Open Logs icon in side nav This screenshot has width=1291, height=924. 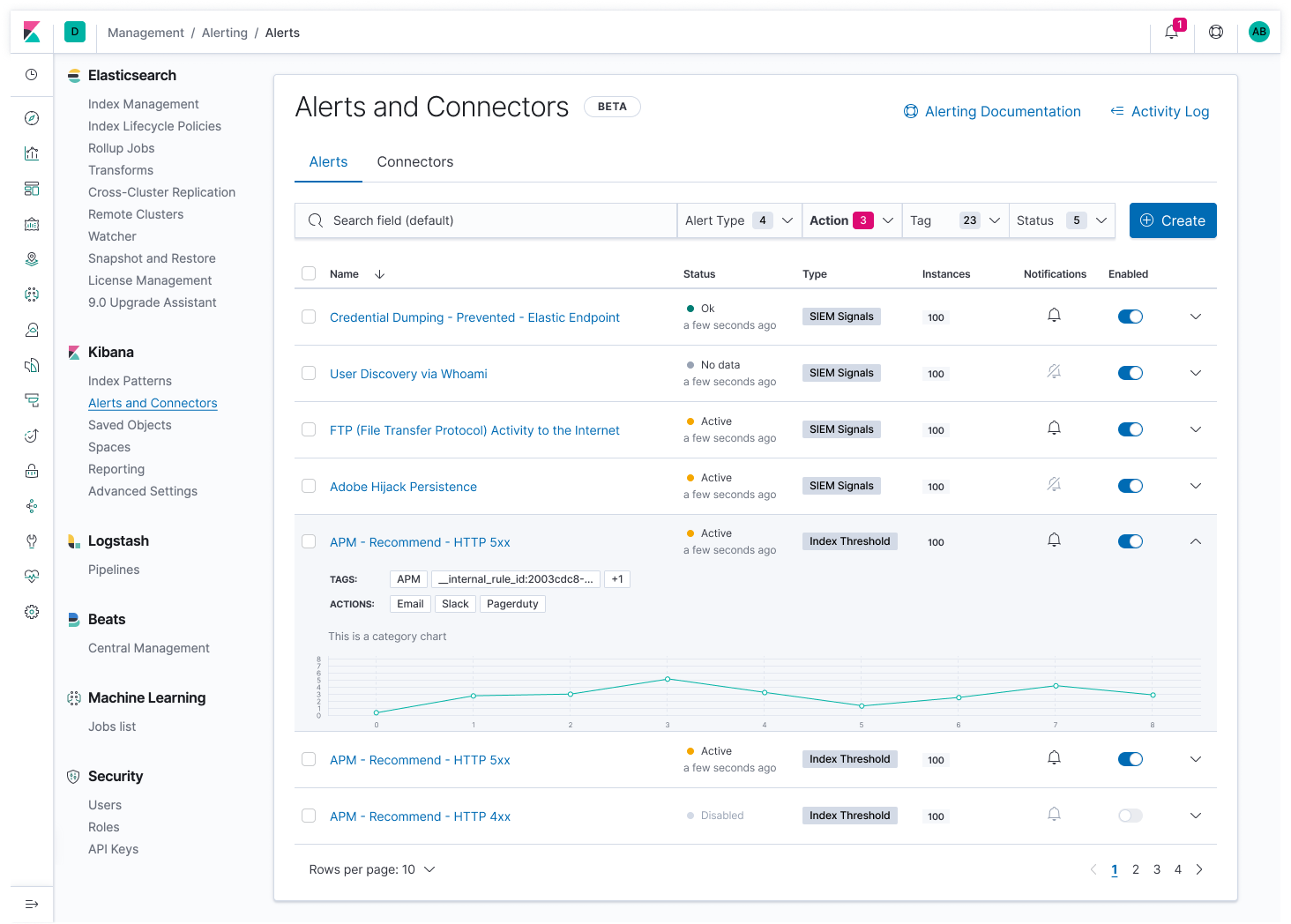click(x=32, y=365)
